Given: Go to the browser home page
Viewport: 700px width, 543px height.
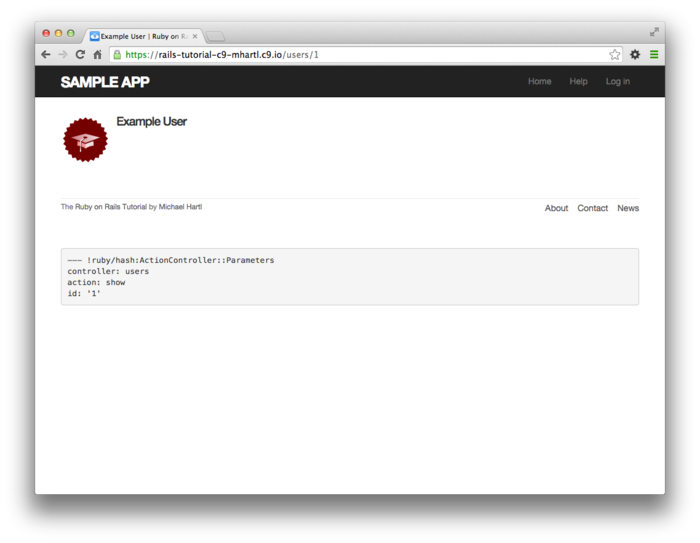Looking at the screenshot, I should click(x=97, y=55).
